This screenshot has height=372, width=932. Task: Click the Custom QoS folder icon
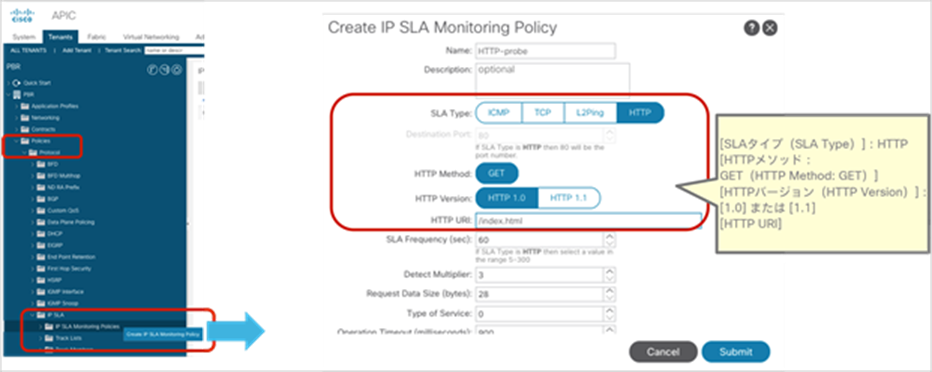pos(41,210)
